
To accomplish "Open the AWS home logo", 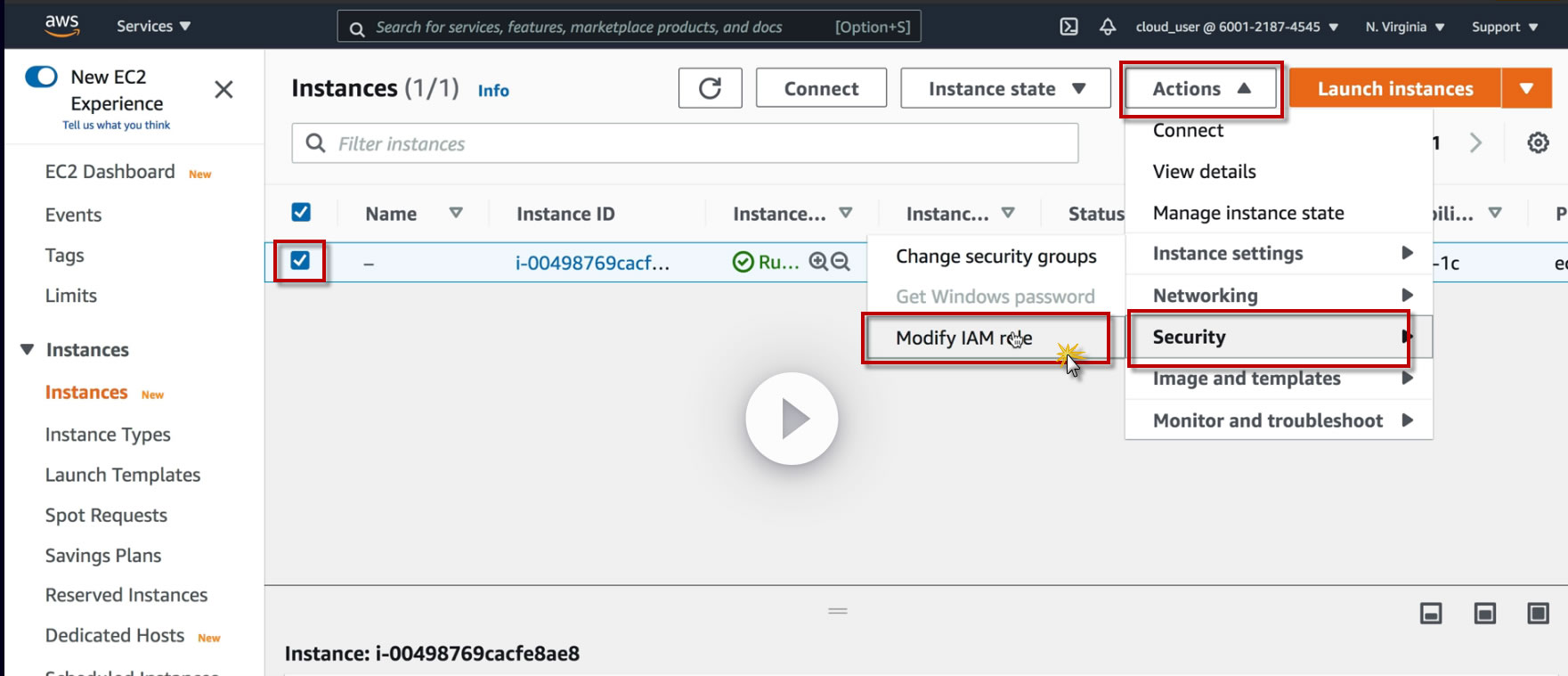I will click(x=62, y=26).
